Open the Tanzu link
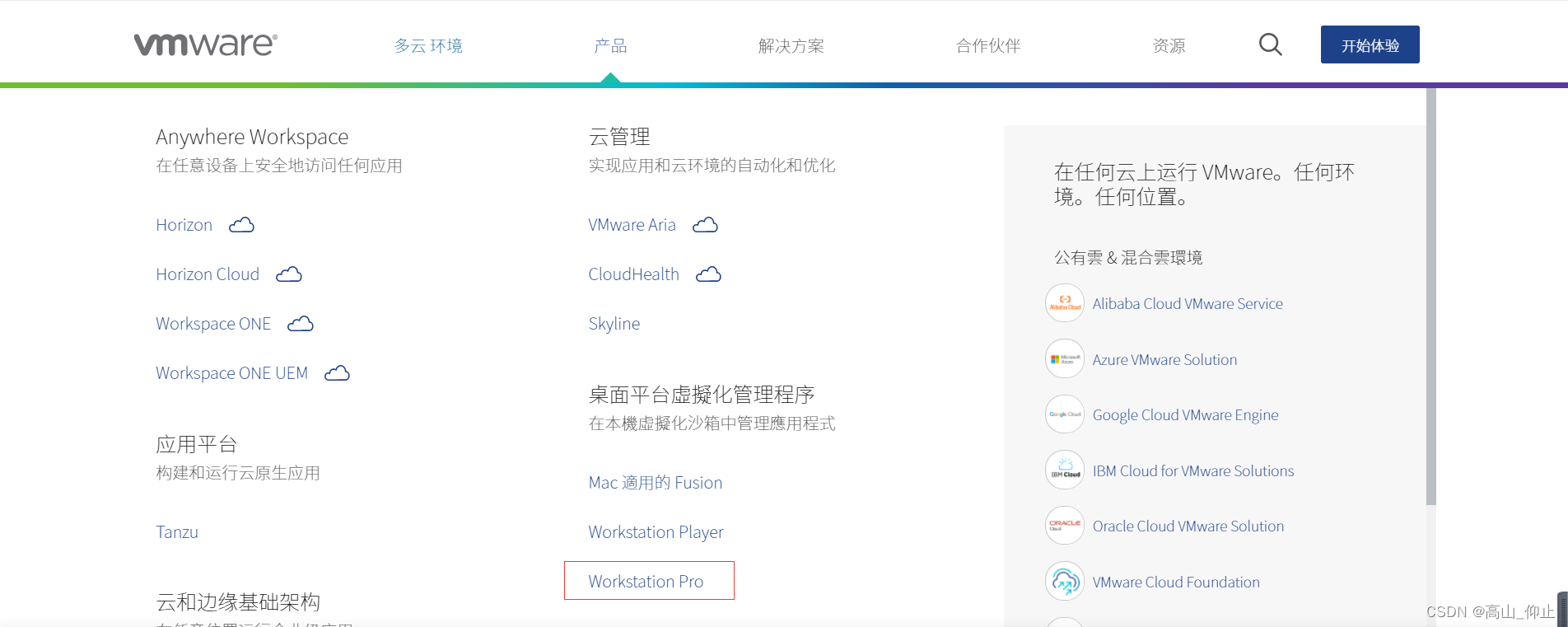1568x627 pixels. (177, 532)
